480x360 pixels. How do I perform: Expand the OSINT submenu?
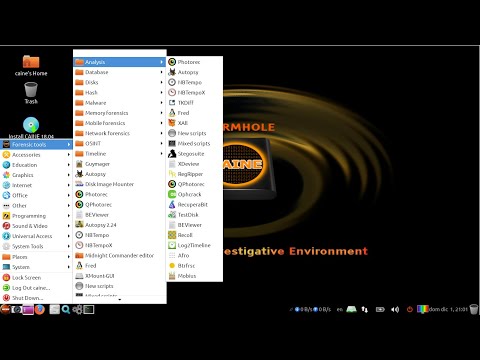point(120,143)
